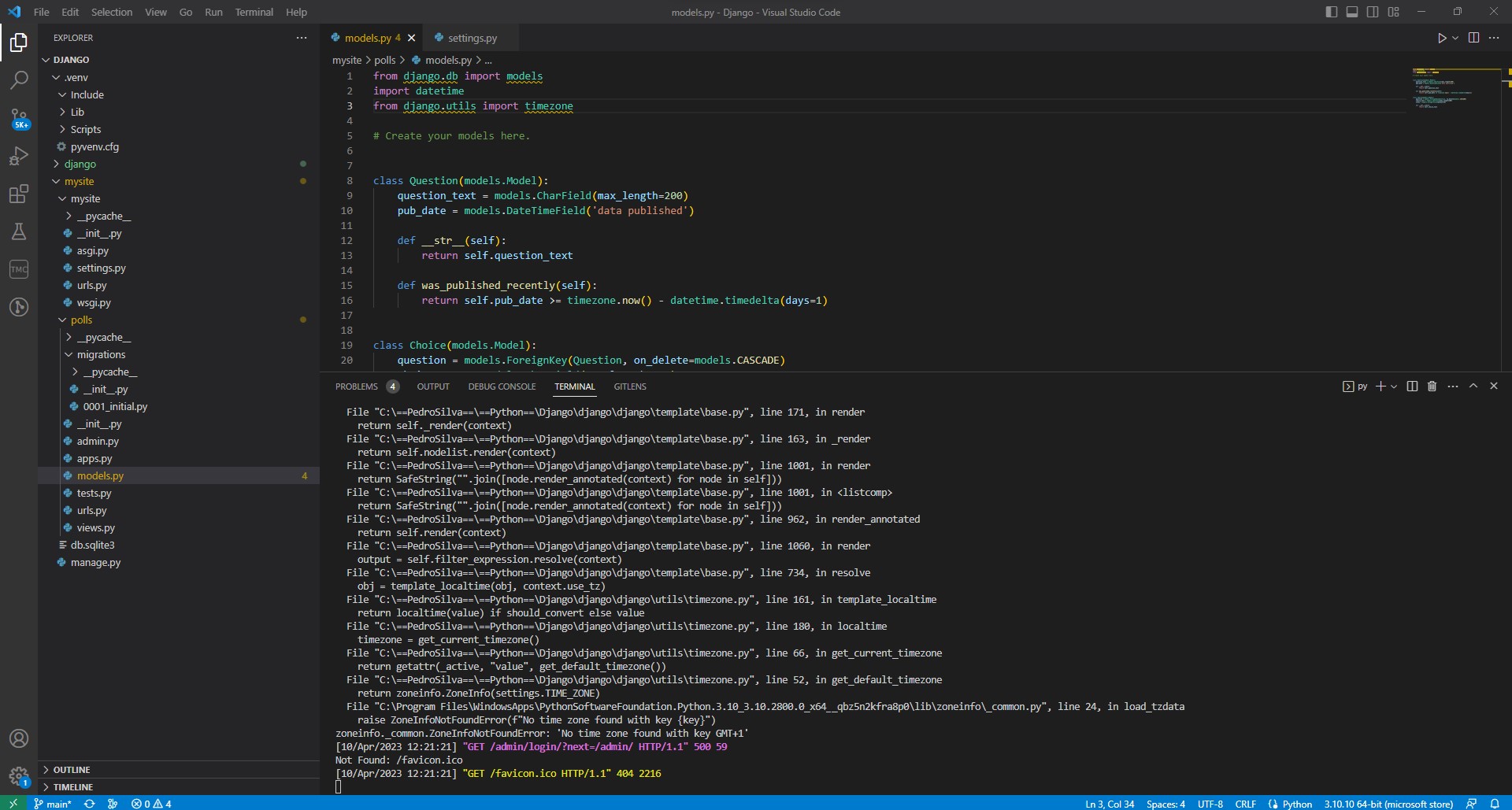Expand the django folder in explorer
Viewport: 1512px width, 810px height.
[80, 164]
